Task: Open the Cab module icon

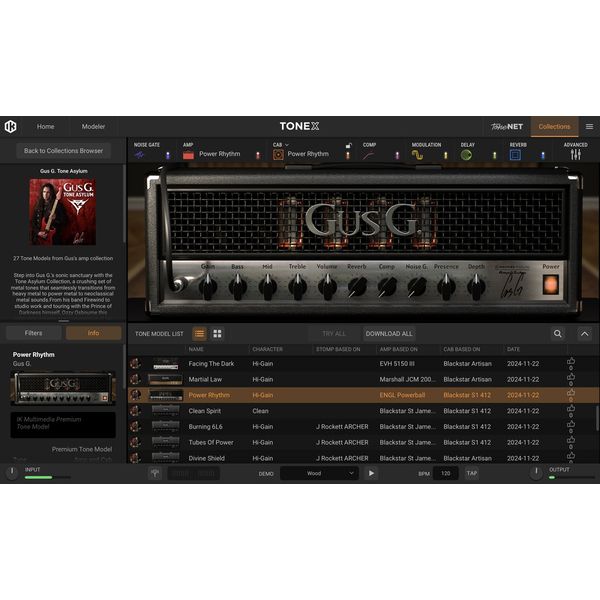Action: tap(278, 155)
